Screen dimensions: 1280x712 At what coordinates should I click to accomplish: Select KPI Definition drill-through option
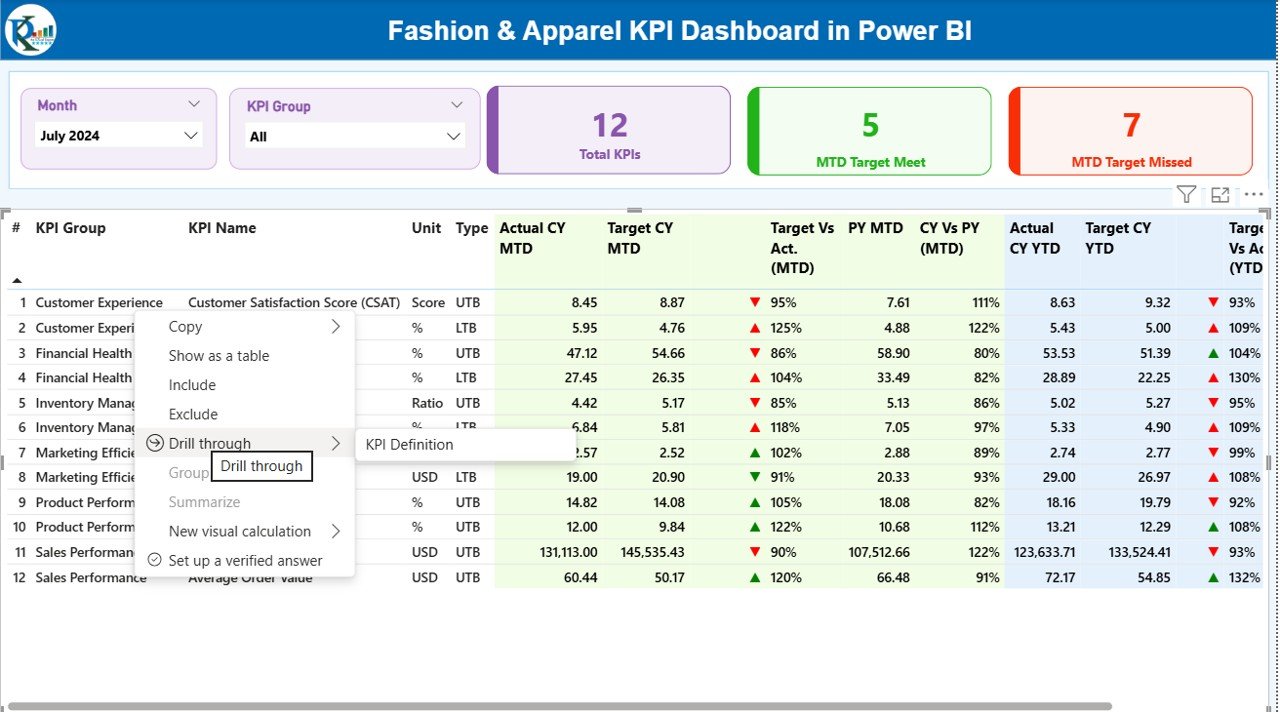click(410, 445)
